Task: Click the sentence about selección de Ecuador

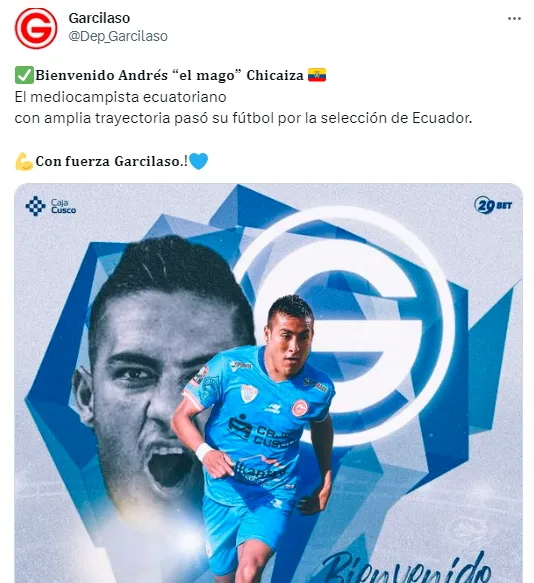Action: click(244, 118)
